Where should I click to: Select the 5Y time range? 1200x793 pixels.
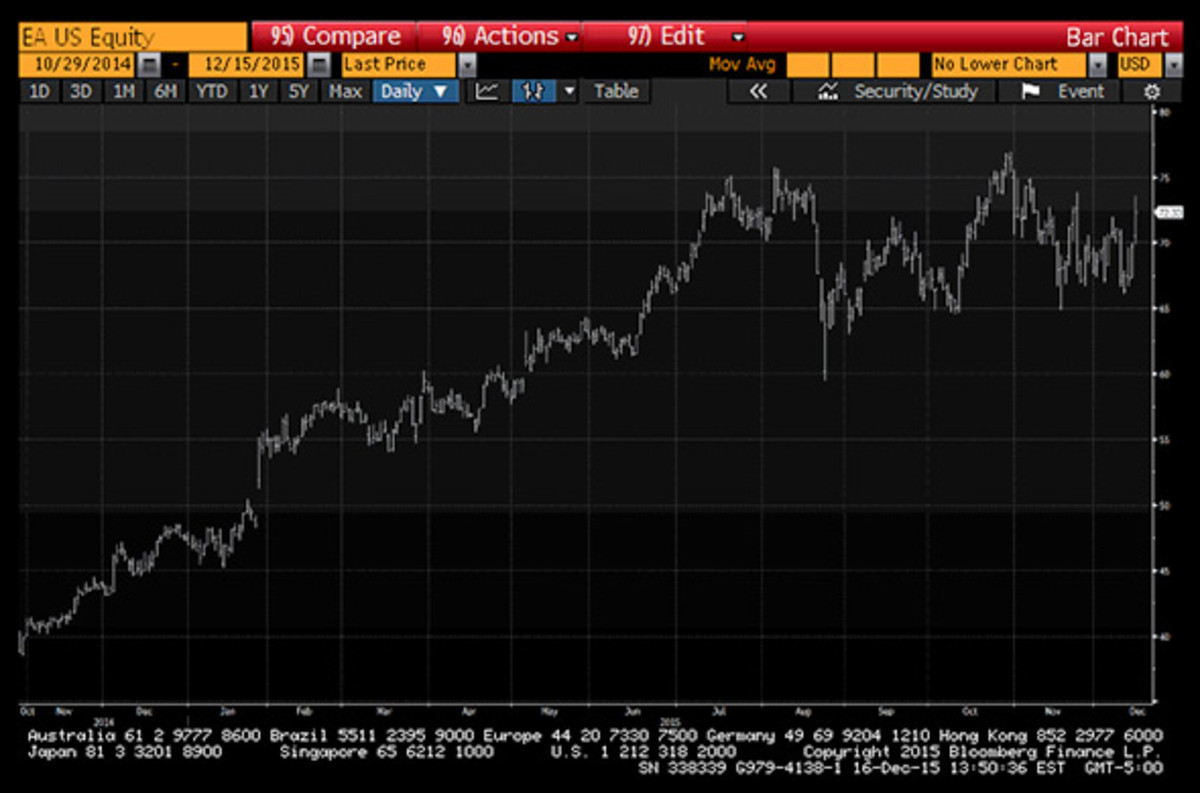tap(299, 91)
